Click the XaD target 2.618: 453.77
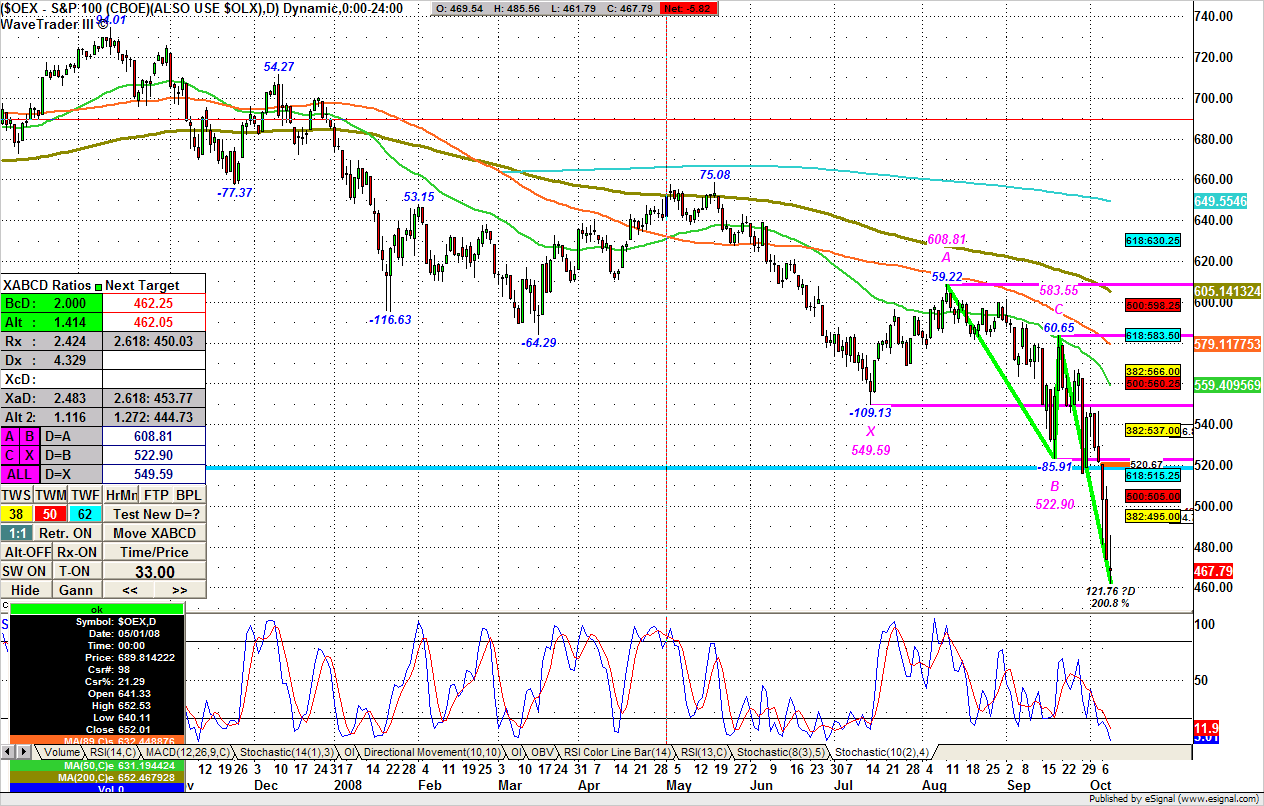 pyautogui.click(x=155, y=398)
